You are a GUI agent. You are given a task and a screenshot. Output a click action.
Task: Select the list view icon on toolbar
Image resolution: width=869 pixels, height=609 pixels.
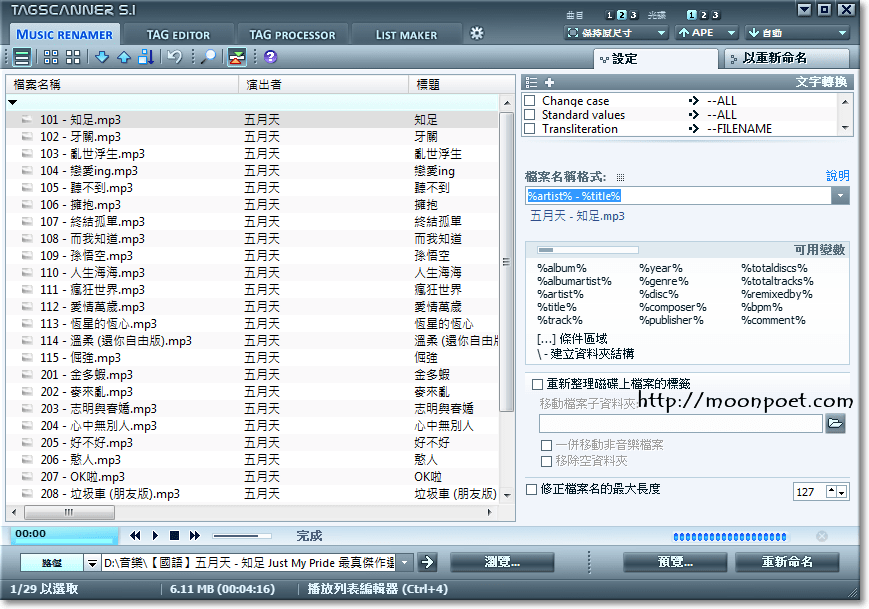pos(21,57)
